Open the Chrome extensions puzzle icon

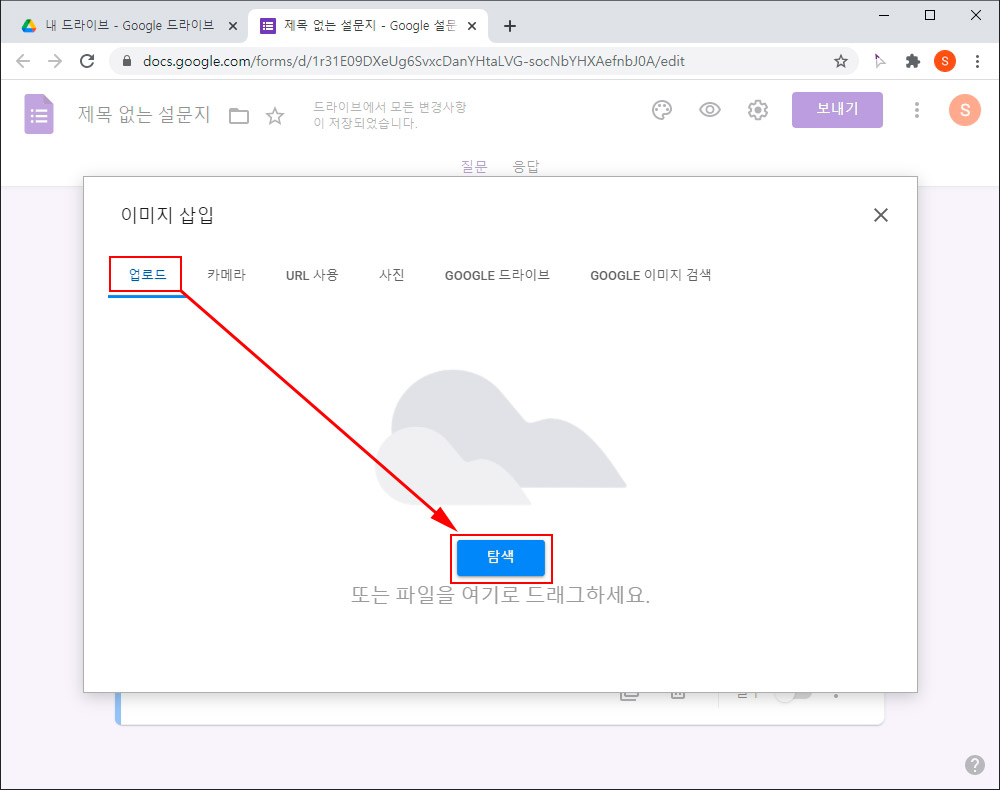point(913,61)
